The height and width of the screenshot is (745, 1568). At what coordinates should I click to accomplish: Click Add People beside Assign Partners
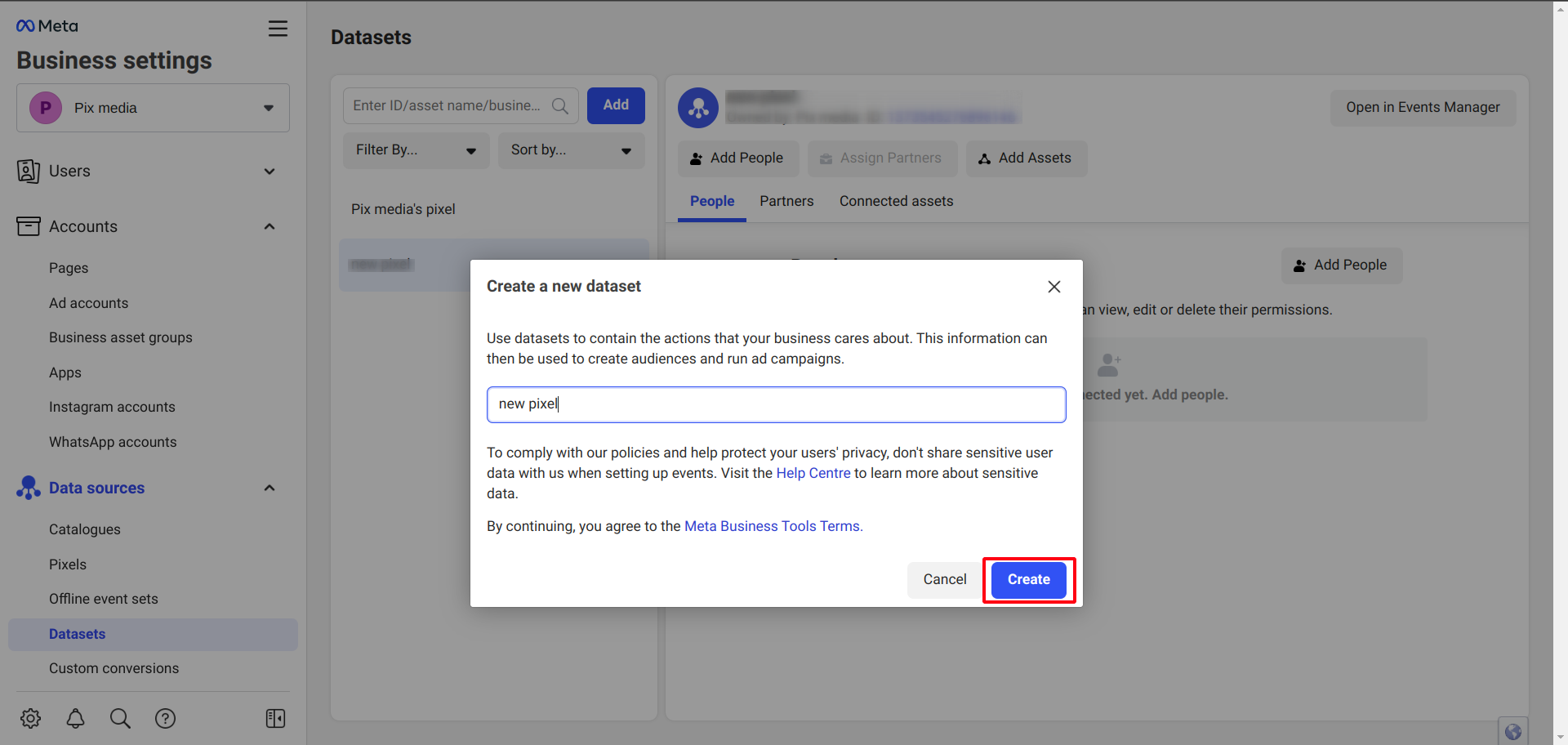tap(738, 158)
